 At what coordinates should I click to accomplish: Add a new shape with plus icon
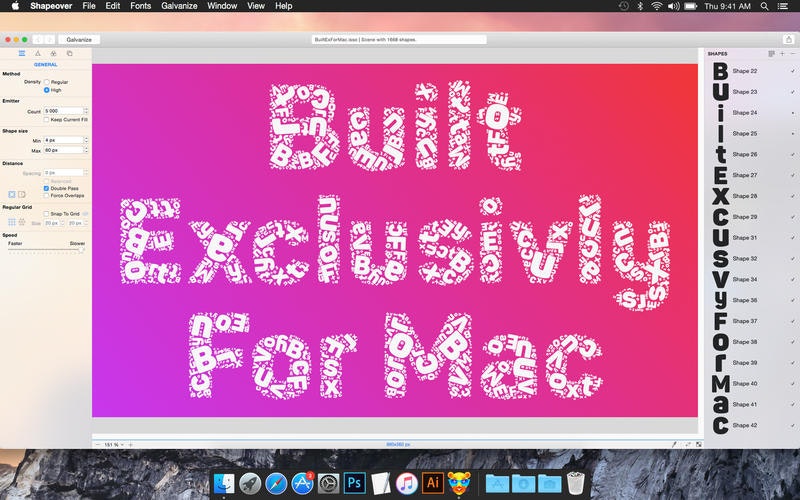point(782,54)
